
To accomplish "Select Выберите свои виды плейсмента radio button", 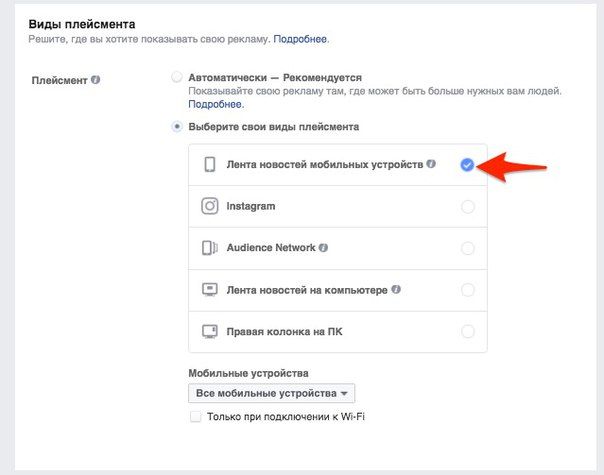I will [177, 127].
